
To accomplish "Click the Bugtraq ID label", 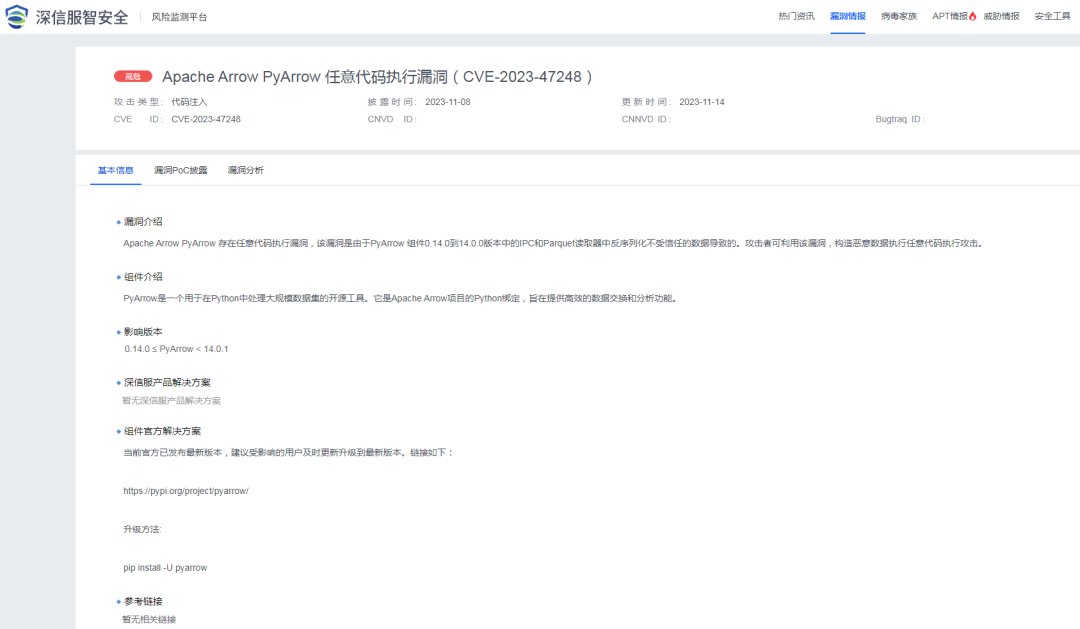I will [x=900, y=119].
